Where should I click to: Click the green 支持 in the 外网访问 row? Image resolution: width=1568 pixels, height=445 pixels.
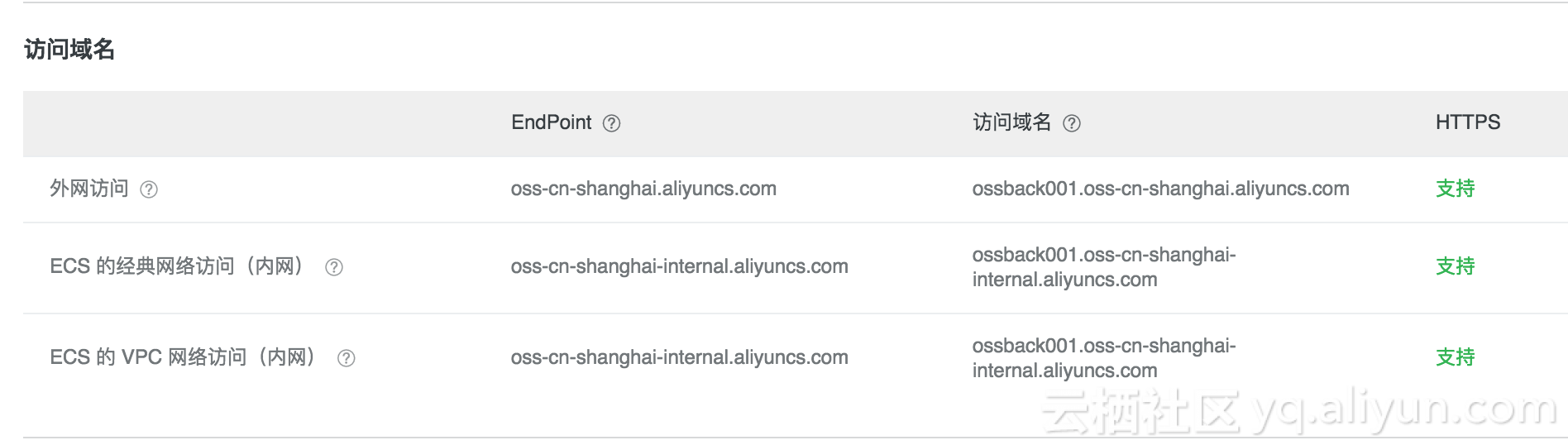[x=1455, y=189]
